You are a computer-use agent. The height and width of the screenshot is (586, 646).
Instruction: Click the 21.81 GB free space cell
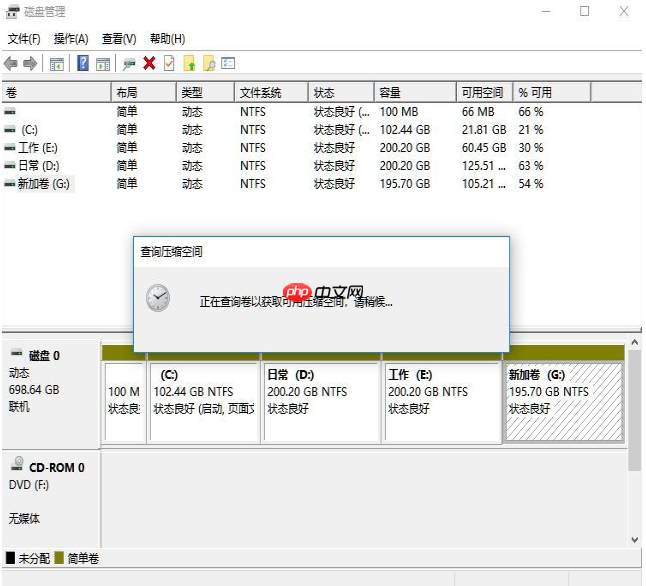[484, 130]
